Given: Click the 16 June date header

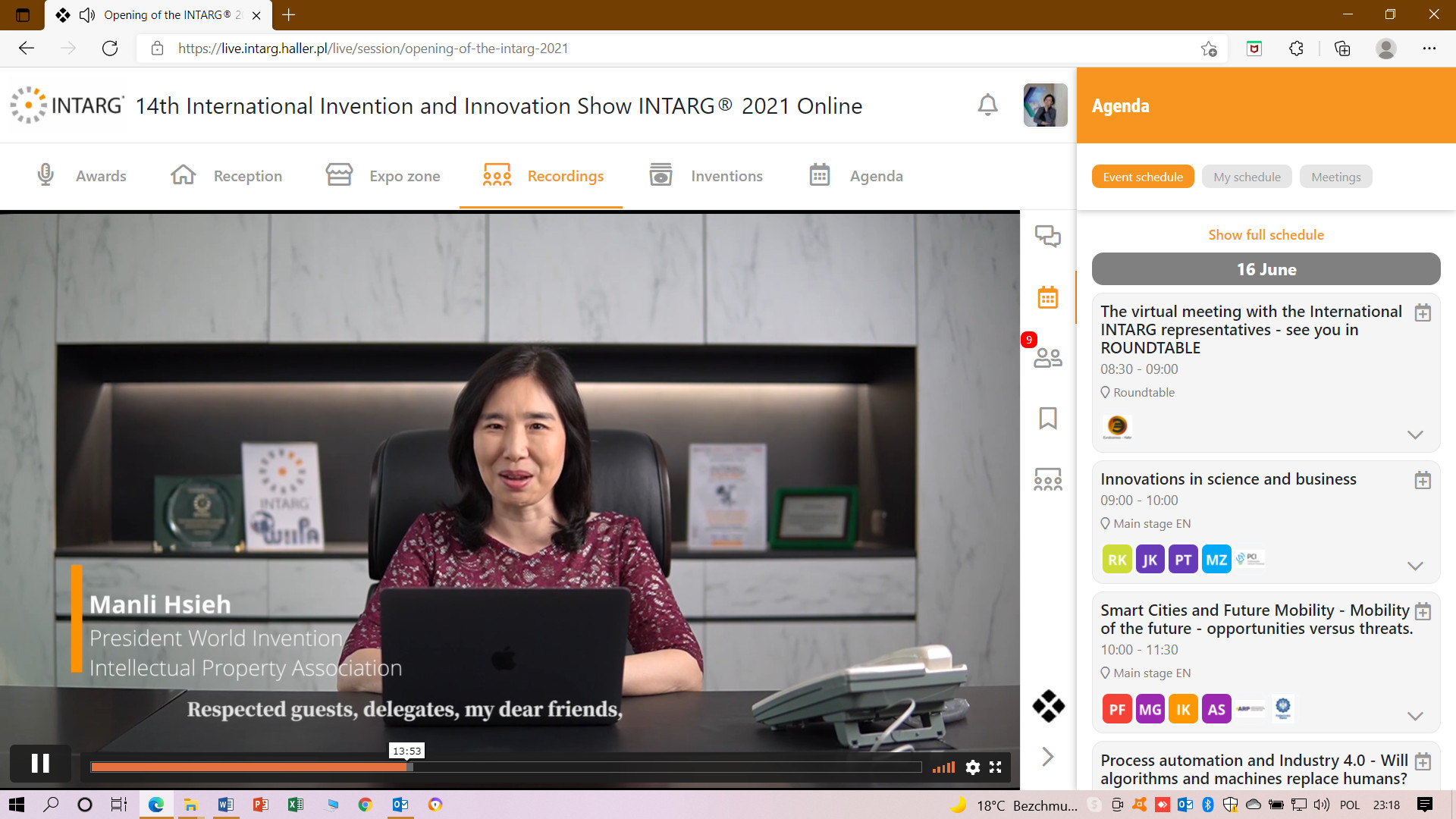Looking at the screenshot, I should [1266, 269].
